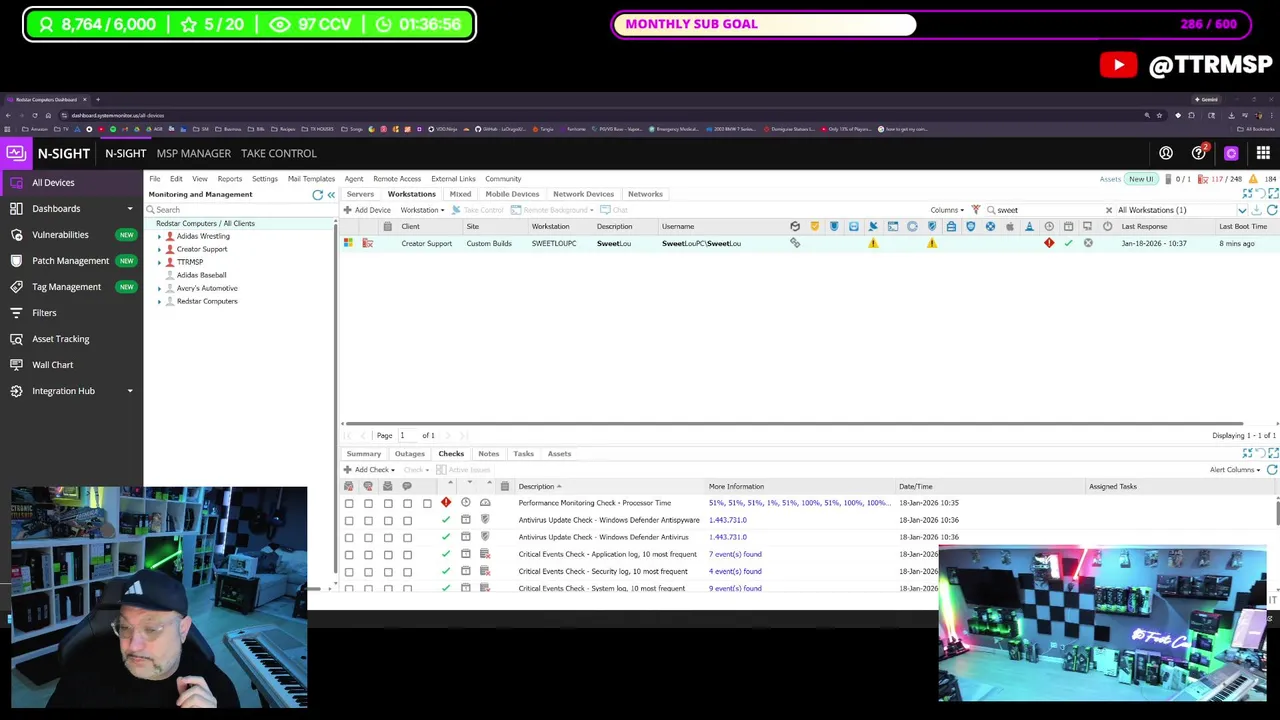This screenshot has width=1280, height=720.
Task: Click the Windows OS icon in the workstation row
Action: click(348, 243)
